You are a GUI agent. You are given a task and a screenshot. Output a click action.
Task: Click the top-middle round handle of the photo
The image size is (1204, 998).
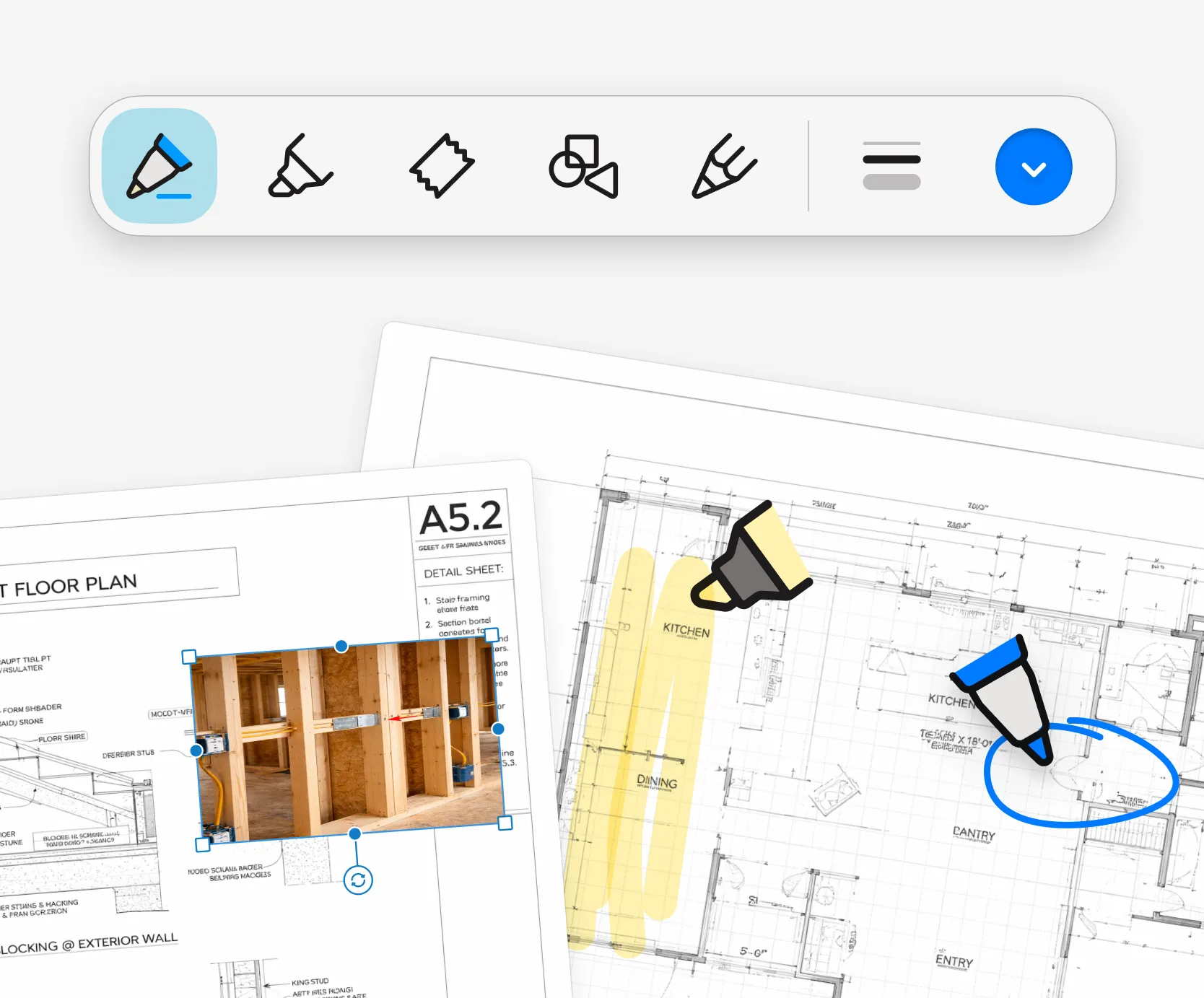pos(341,647)
